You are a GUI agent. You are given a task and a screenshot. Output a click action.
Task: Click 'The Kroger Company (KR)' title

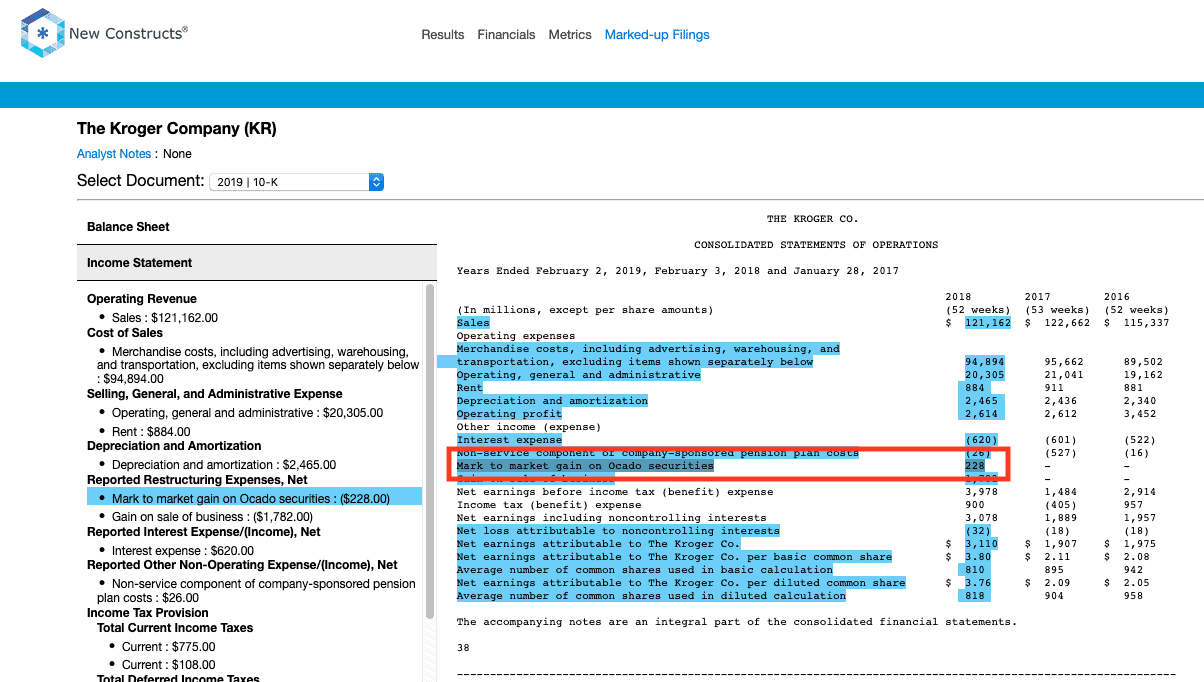pos(177,129)
